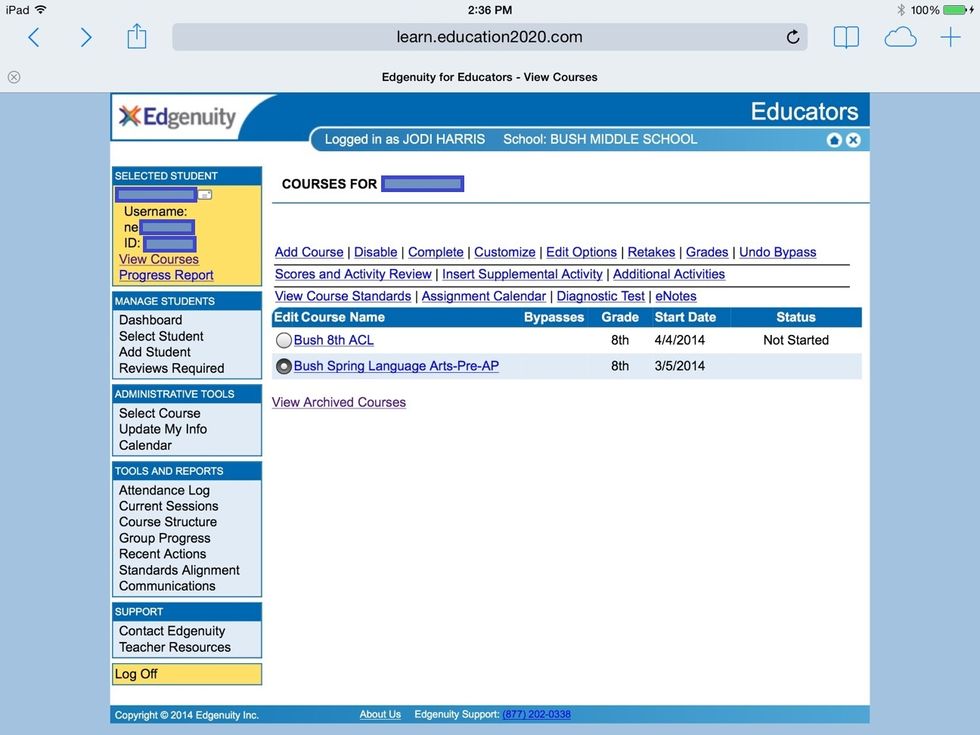Click the Disable link
The width and height of the screenshot is (980, 735).
tap(376, 252)
